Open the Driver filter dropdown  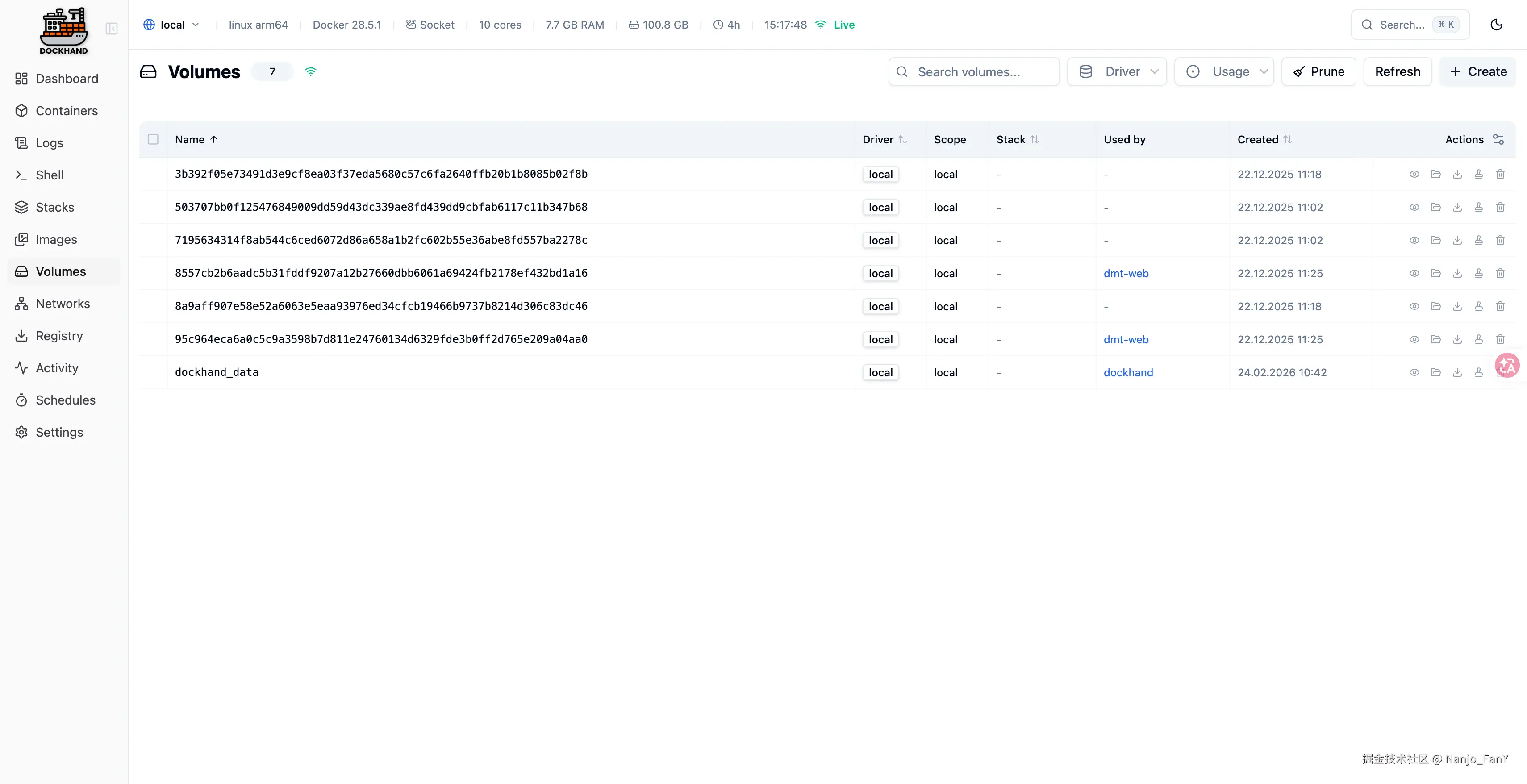(x=1117, y=72)
